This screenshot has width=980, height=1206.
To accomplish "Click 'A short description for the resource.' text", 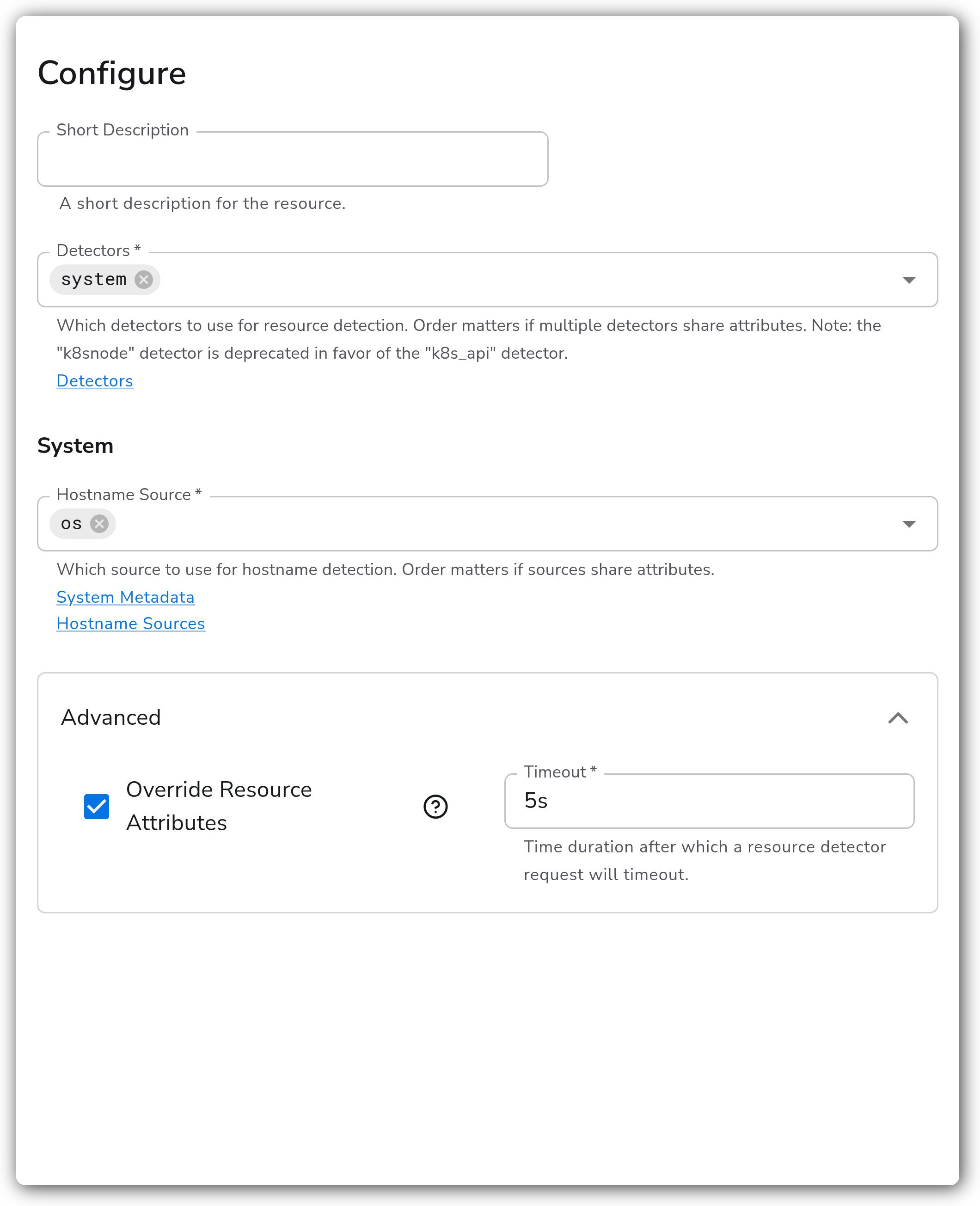I will coord(202,203).
